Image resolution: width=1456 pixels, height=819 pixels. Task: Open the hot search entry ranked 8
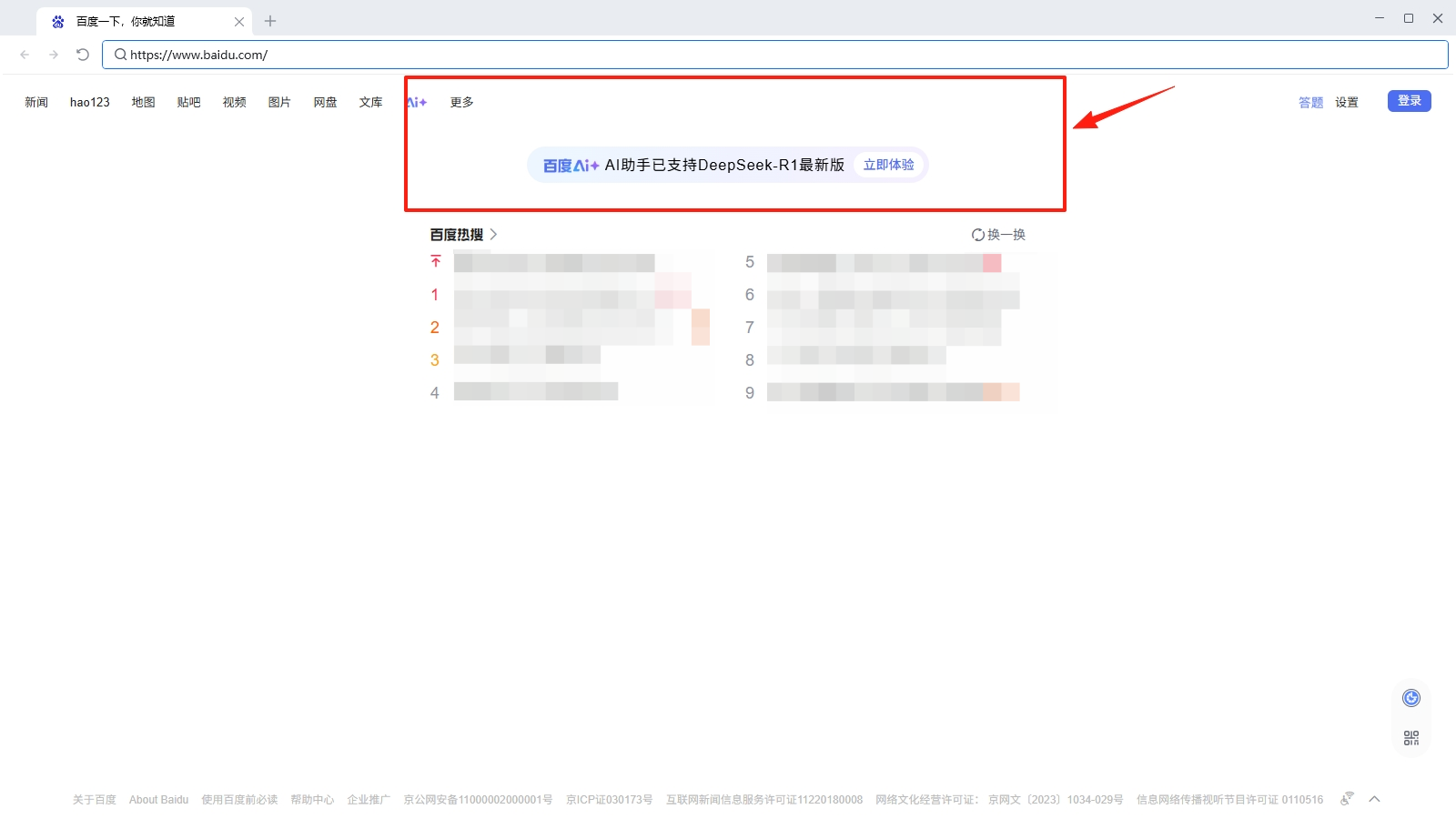pos(846,359)
